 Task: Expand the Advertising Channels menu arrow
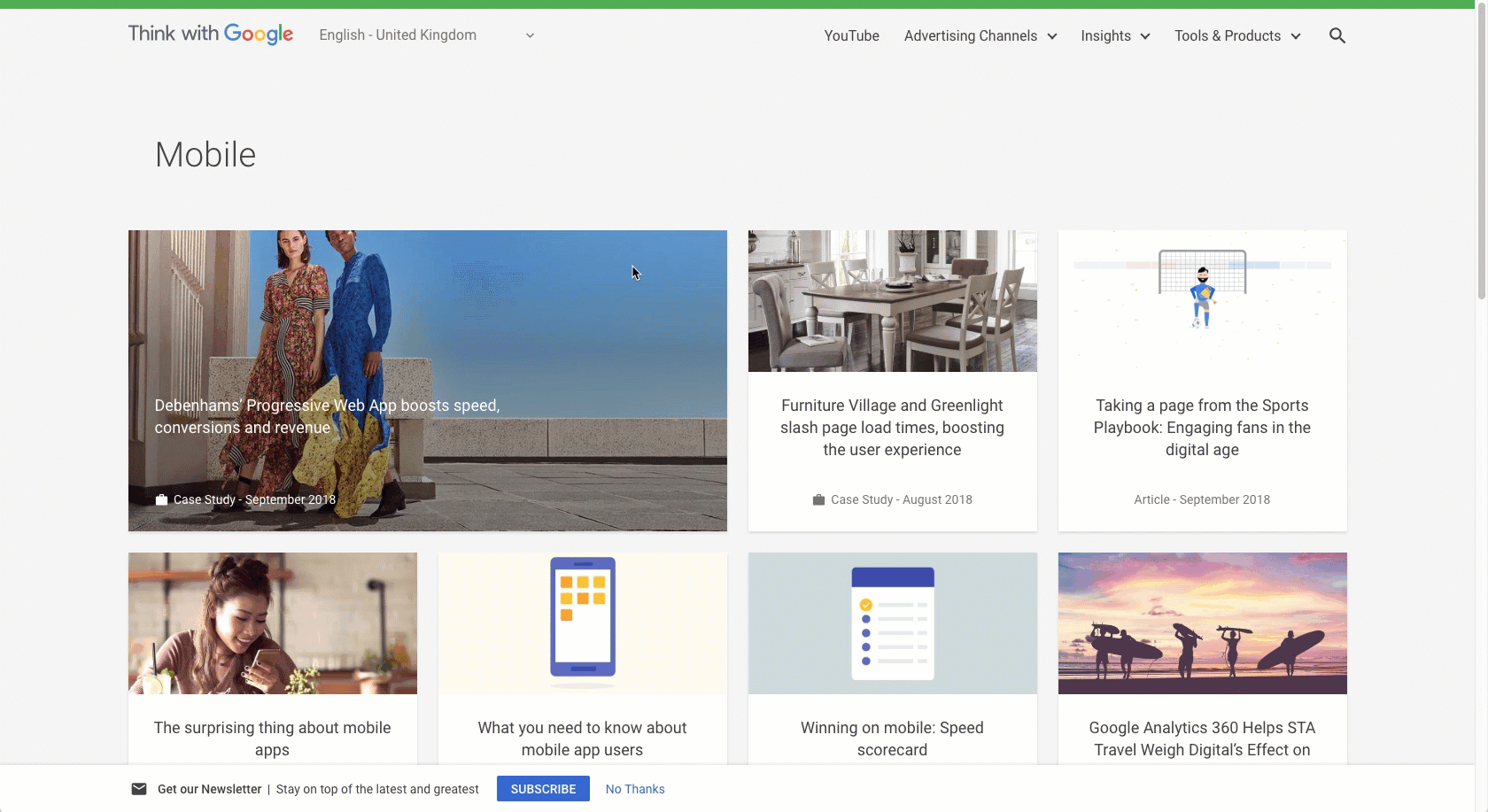coord(1052,36)
